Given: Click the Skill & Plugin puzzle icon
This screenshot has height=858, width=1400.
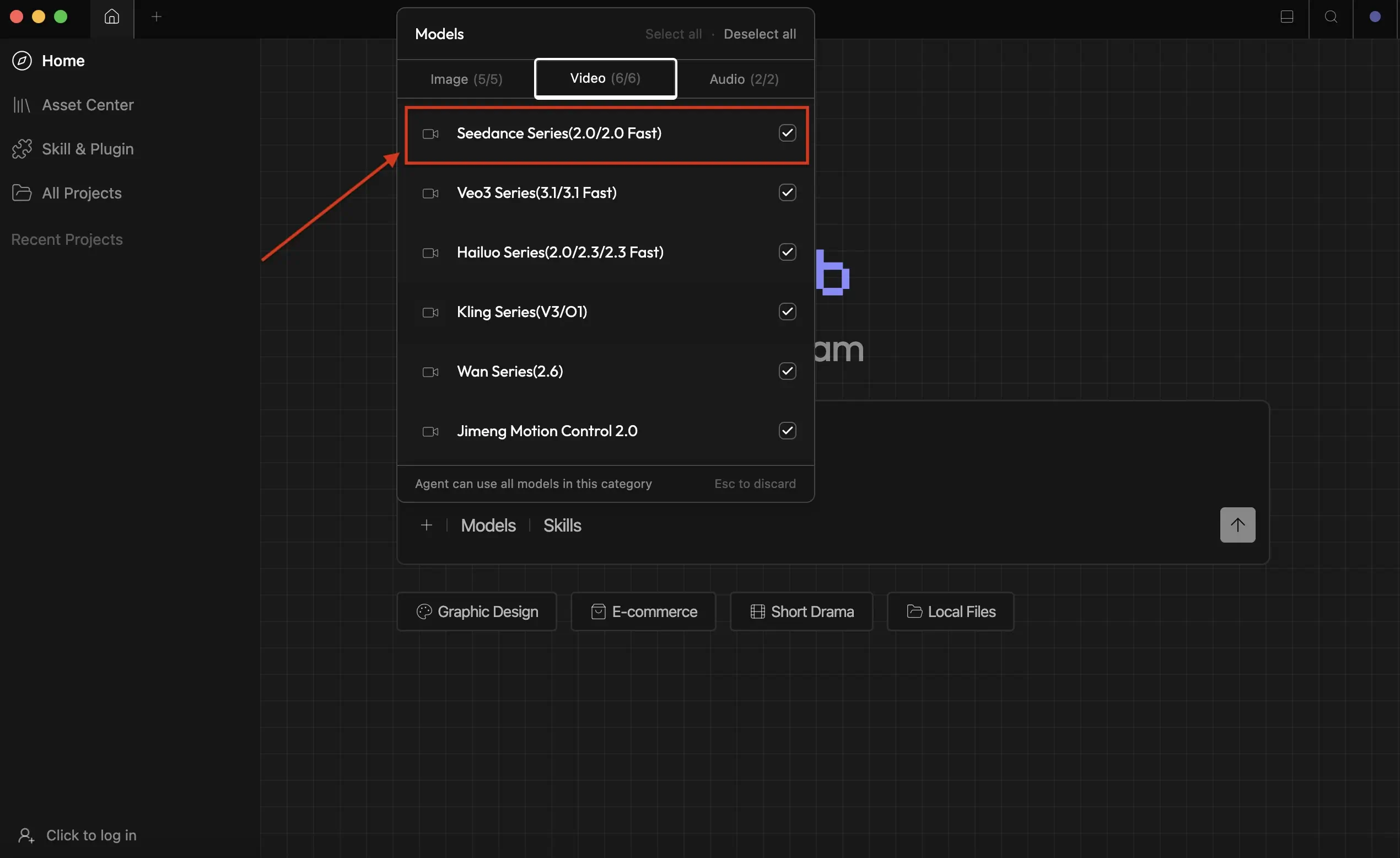Looking at the screenshot, I should tap(21, 149).
